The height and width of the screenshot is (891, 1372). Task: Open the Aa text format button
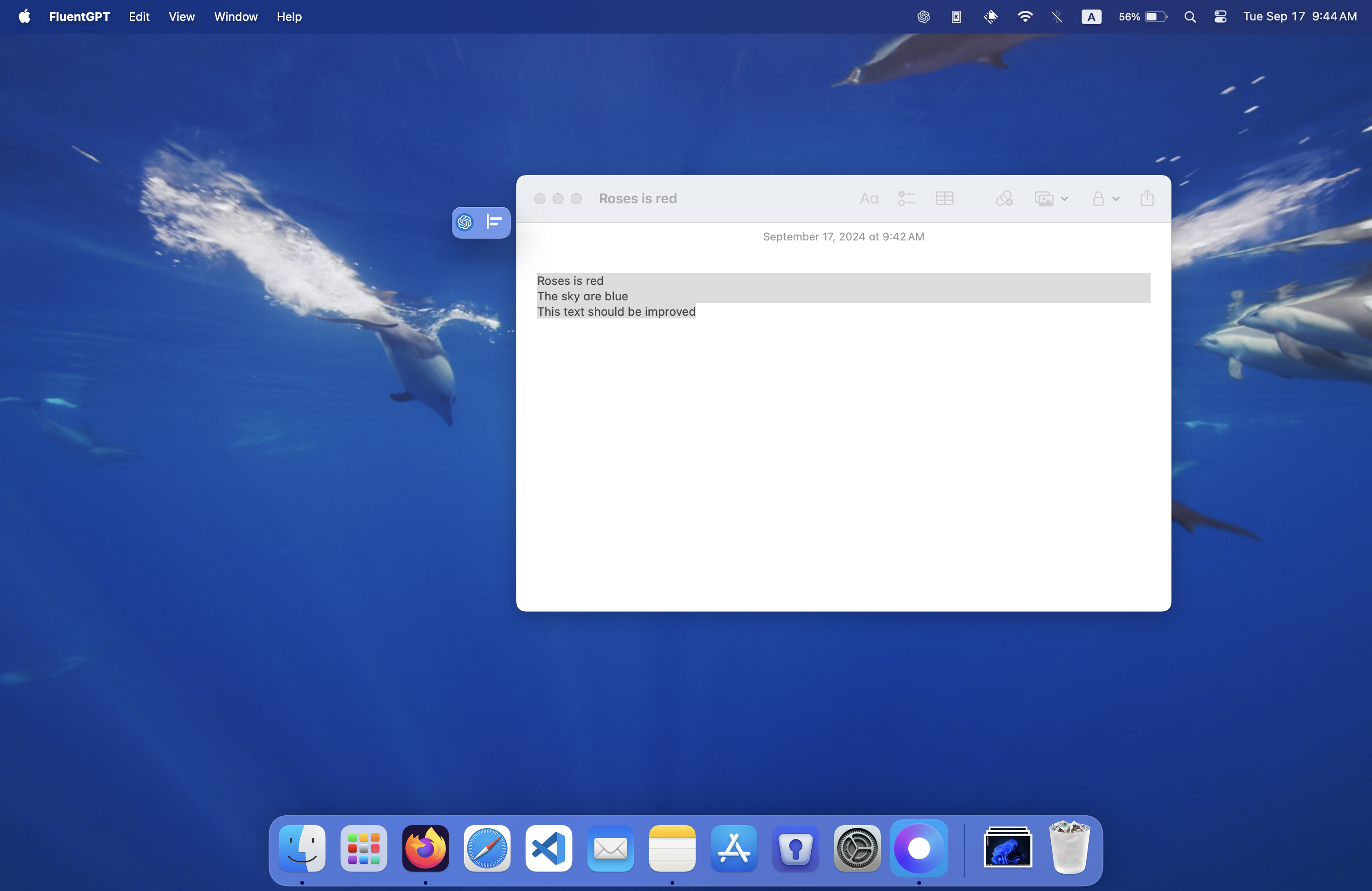pyautogui.click(x=869, y=199)
